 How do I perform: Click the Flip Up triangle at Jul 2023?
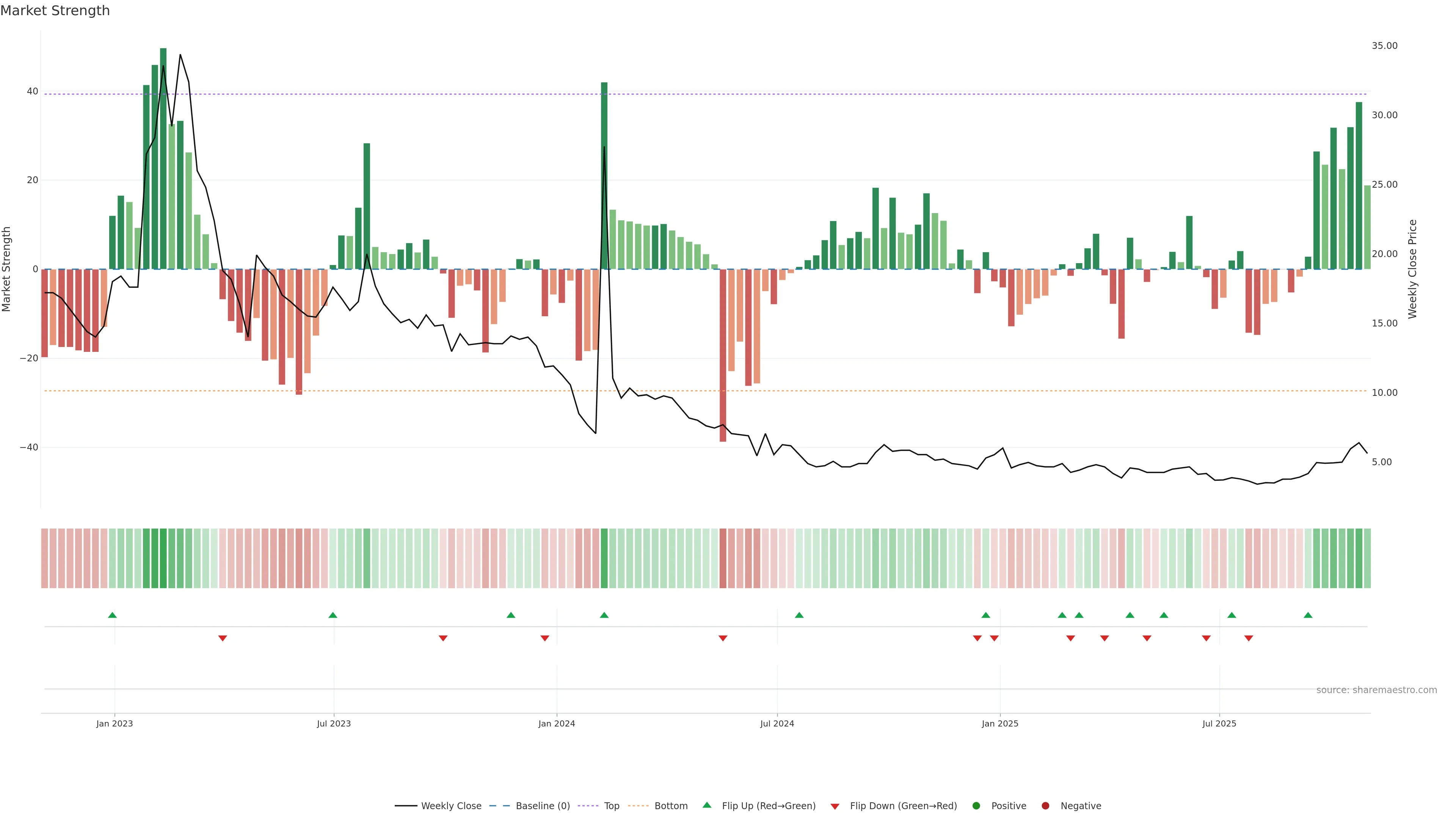(333, 615)
